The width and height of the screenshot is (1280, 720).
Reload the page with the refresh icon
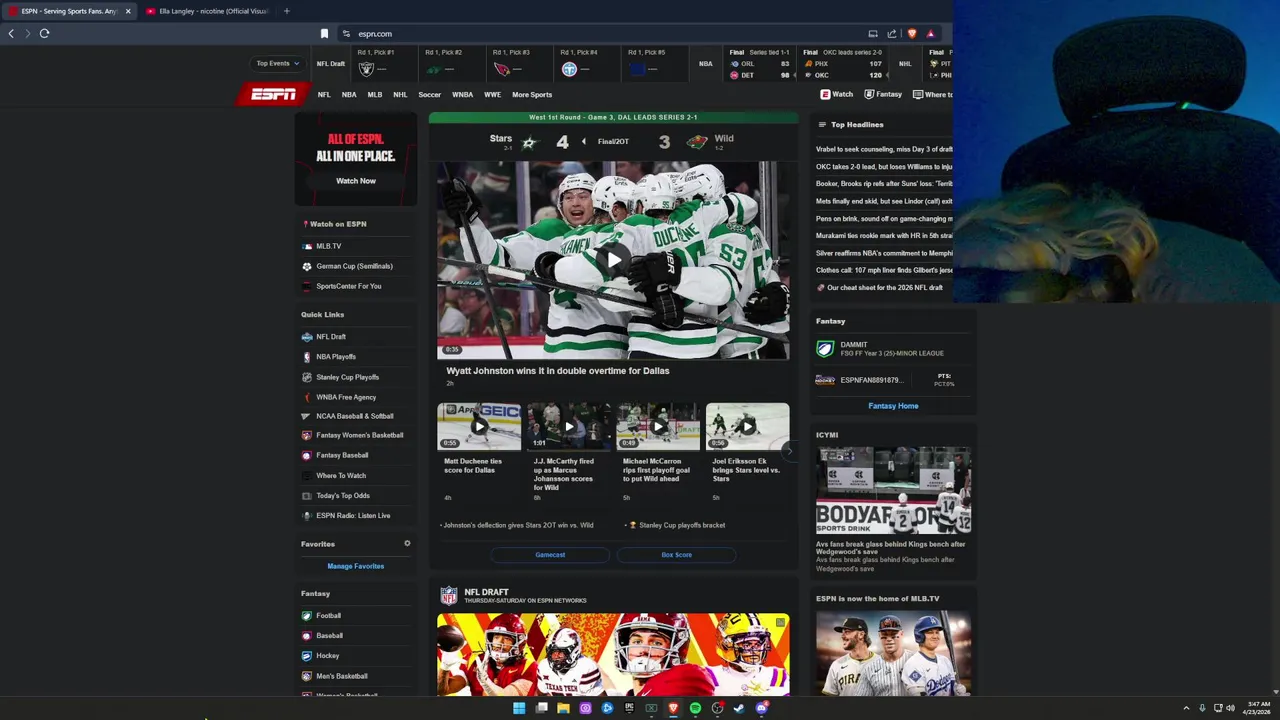(x=44, y=33)
